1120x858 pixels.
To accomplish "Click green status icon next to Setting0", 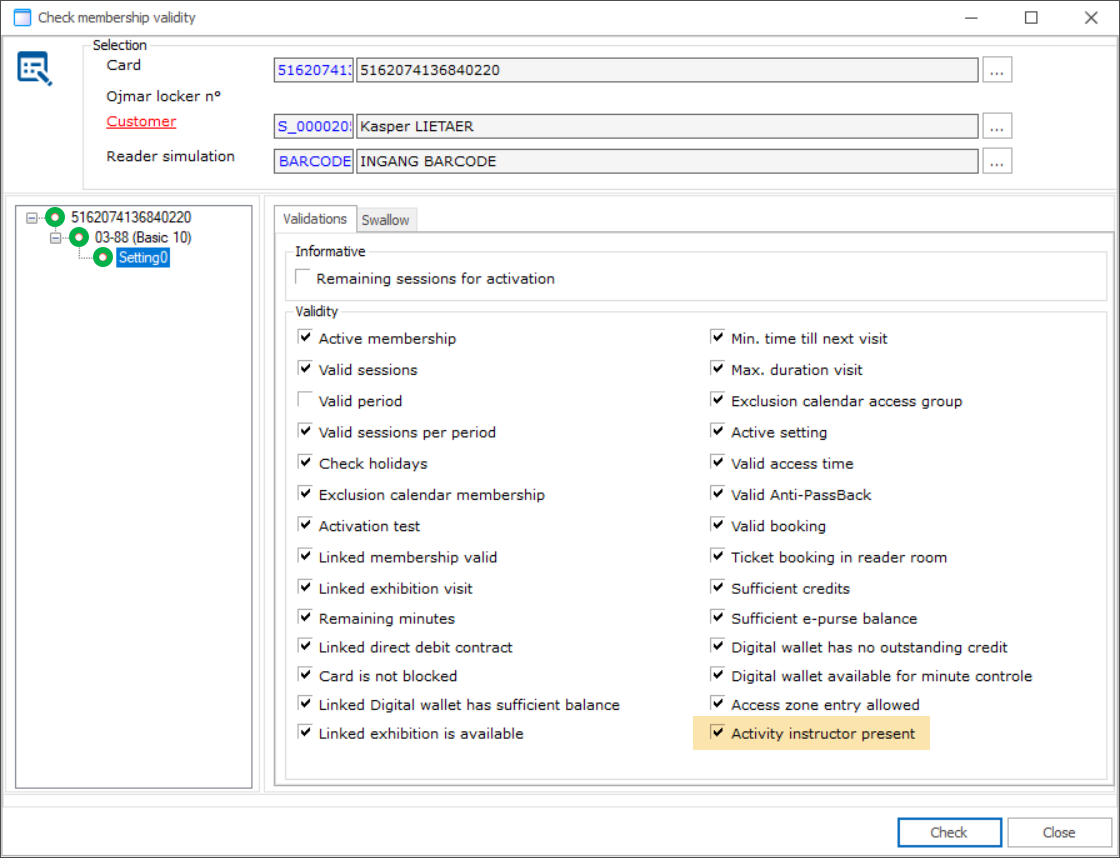I will point(103,257).
